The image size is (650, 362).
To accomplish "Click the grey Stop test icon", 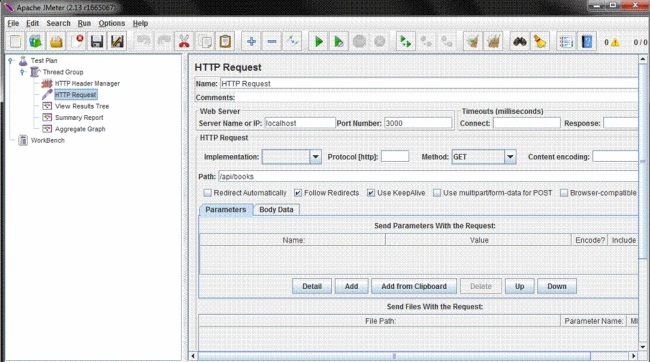I will pyautogui.click(x=359, y=41).
